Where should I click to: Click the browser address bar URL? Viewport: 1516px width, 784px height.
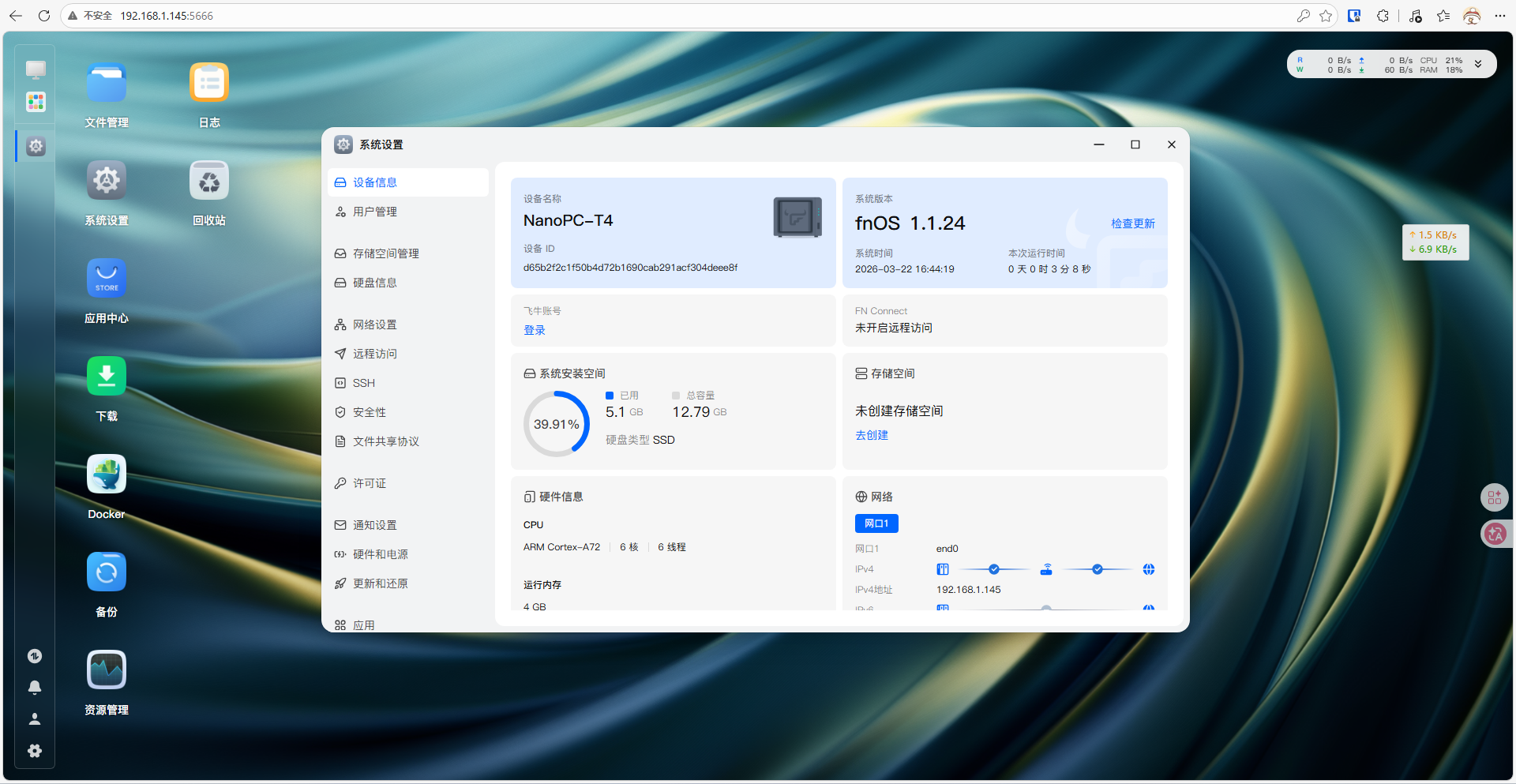(x=167, y=16)
